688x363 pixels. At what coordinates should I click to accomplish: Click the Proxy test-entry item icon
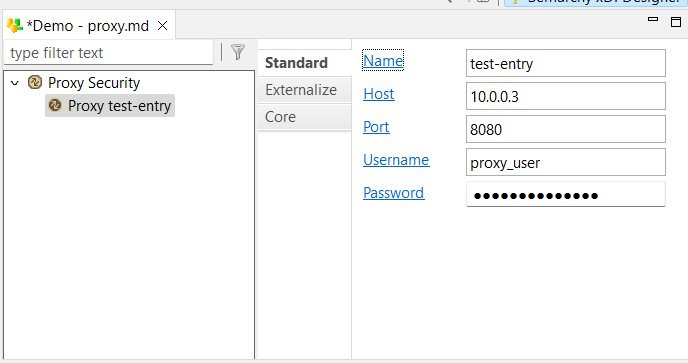click(55, 105)
